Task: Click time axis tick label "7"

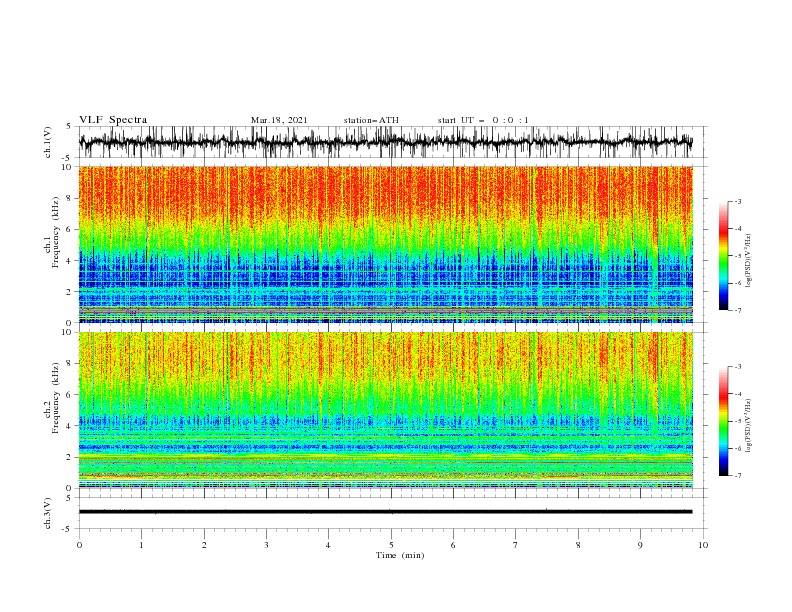Action: [x=516, y=545]
